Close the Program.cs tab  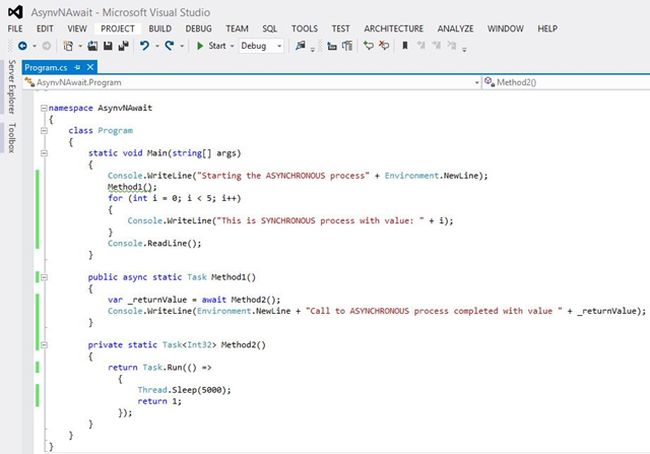90,67
